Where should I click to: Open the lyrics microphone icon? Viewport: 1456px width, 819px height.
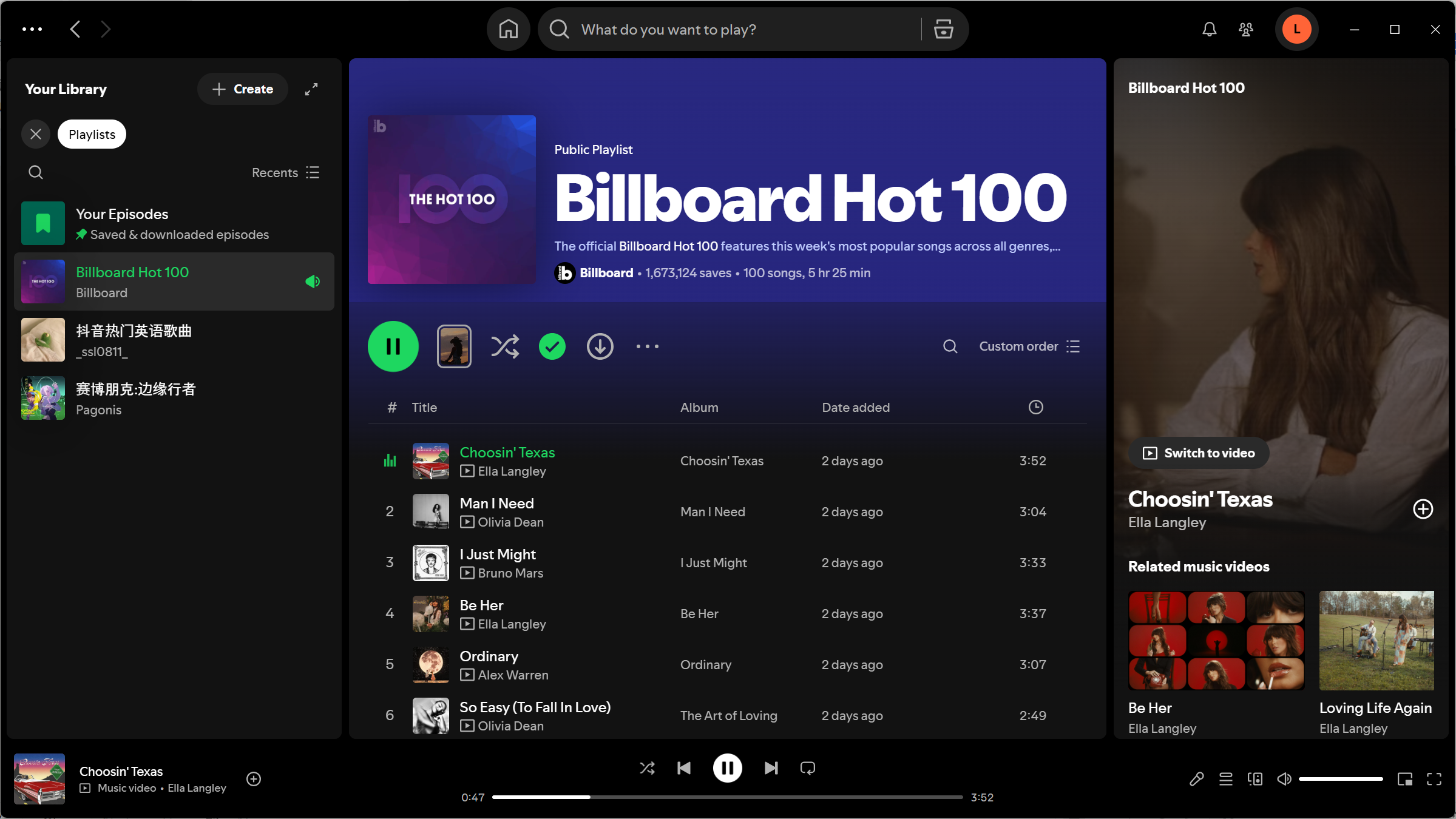[x=1196, y=779]
